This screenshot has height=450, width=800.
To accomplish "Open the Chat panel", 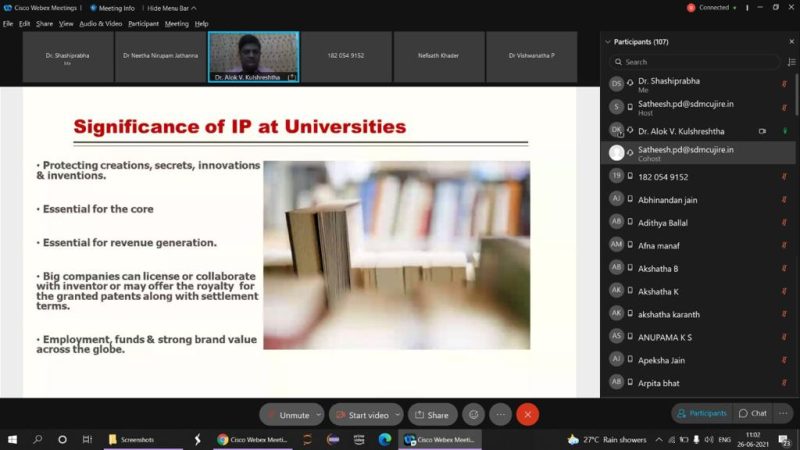I will coord(752,413).
